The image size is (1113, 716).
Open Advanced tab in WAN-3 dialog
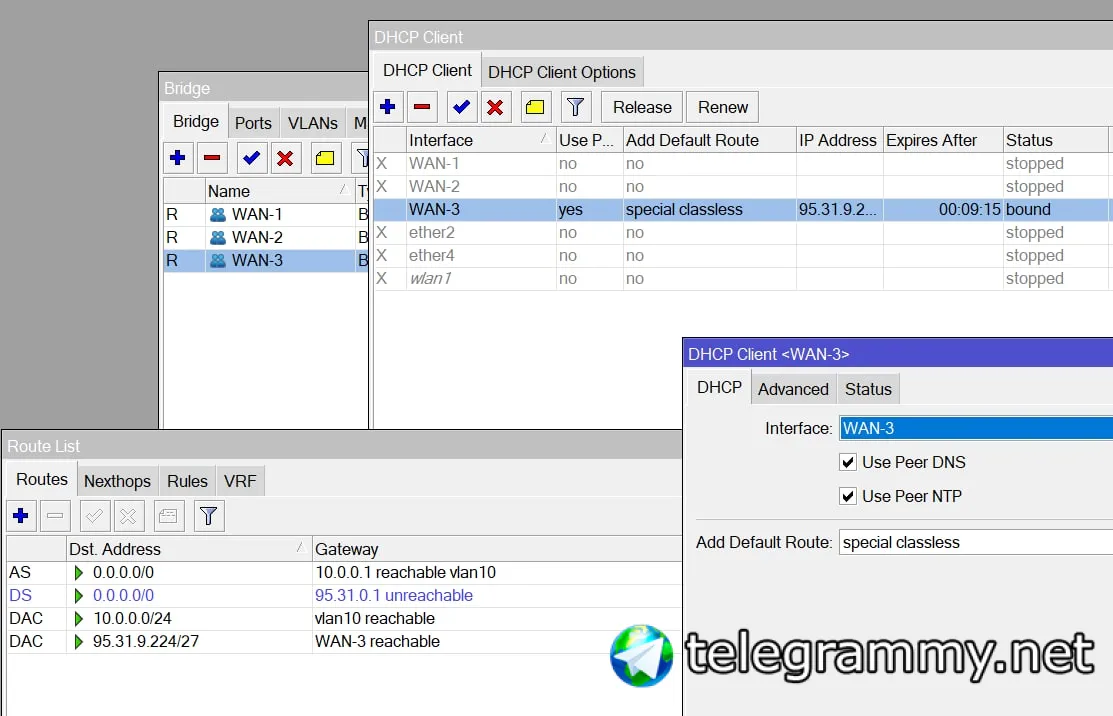793,390
